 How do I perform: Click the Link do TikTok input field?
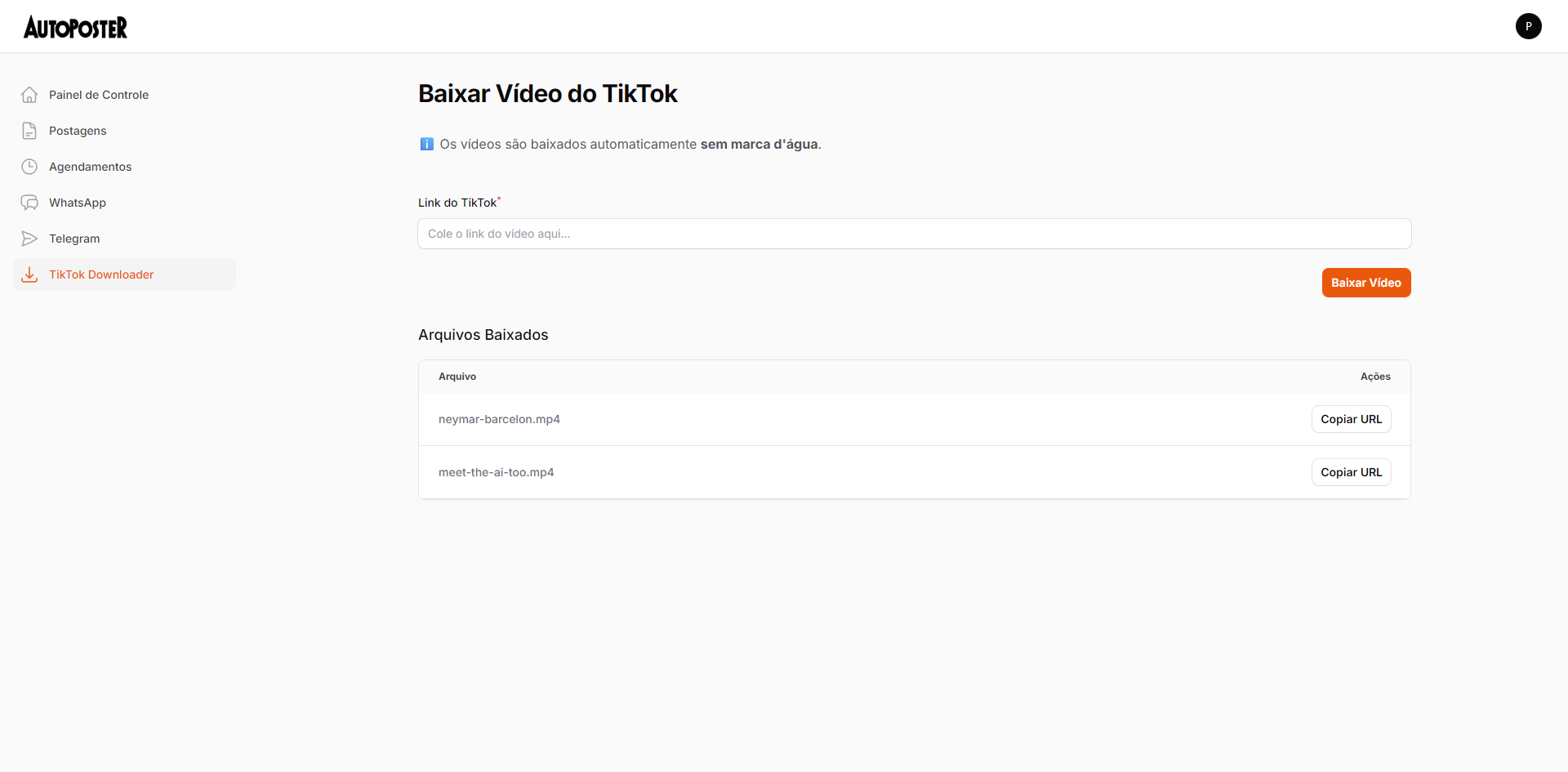[x=913, y=233]
